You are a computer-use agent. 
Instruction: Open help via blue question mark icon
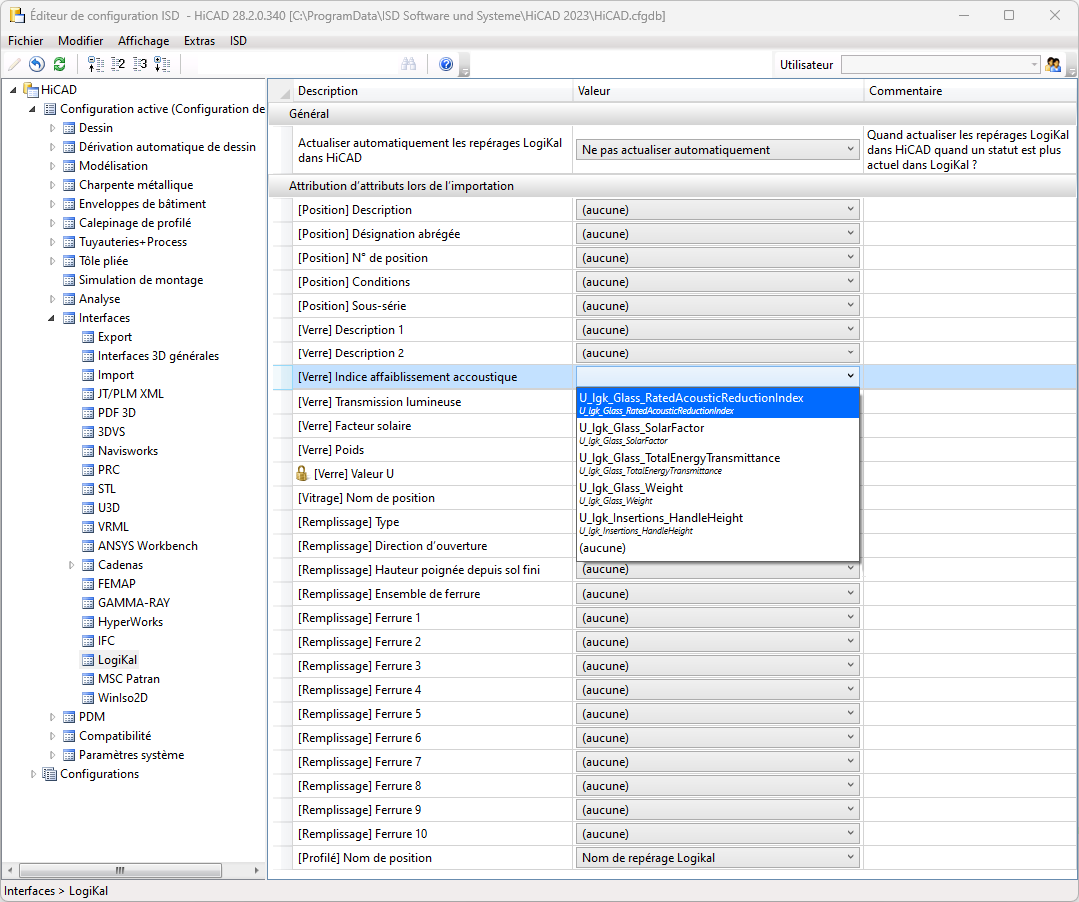pos(446,64)
